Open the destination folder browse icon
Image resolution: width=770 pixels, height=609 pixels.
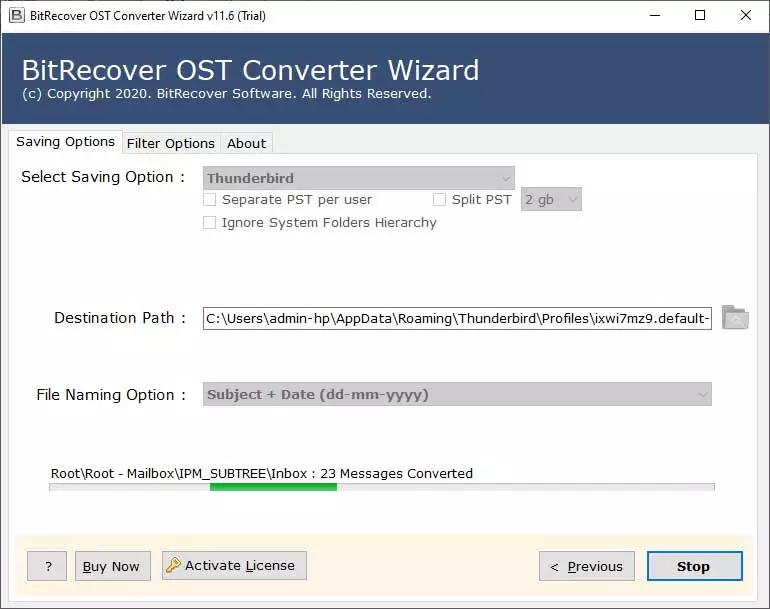[x=735, y=317]
